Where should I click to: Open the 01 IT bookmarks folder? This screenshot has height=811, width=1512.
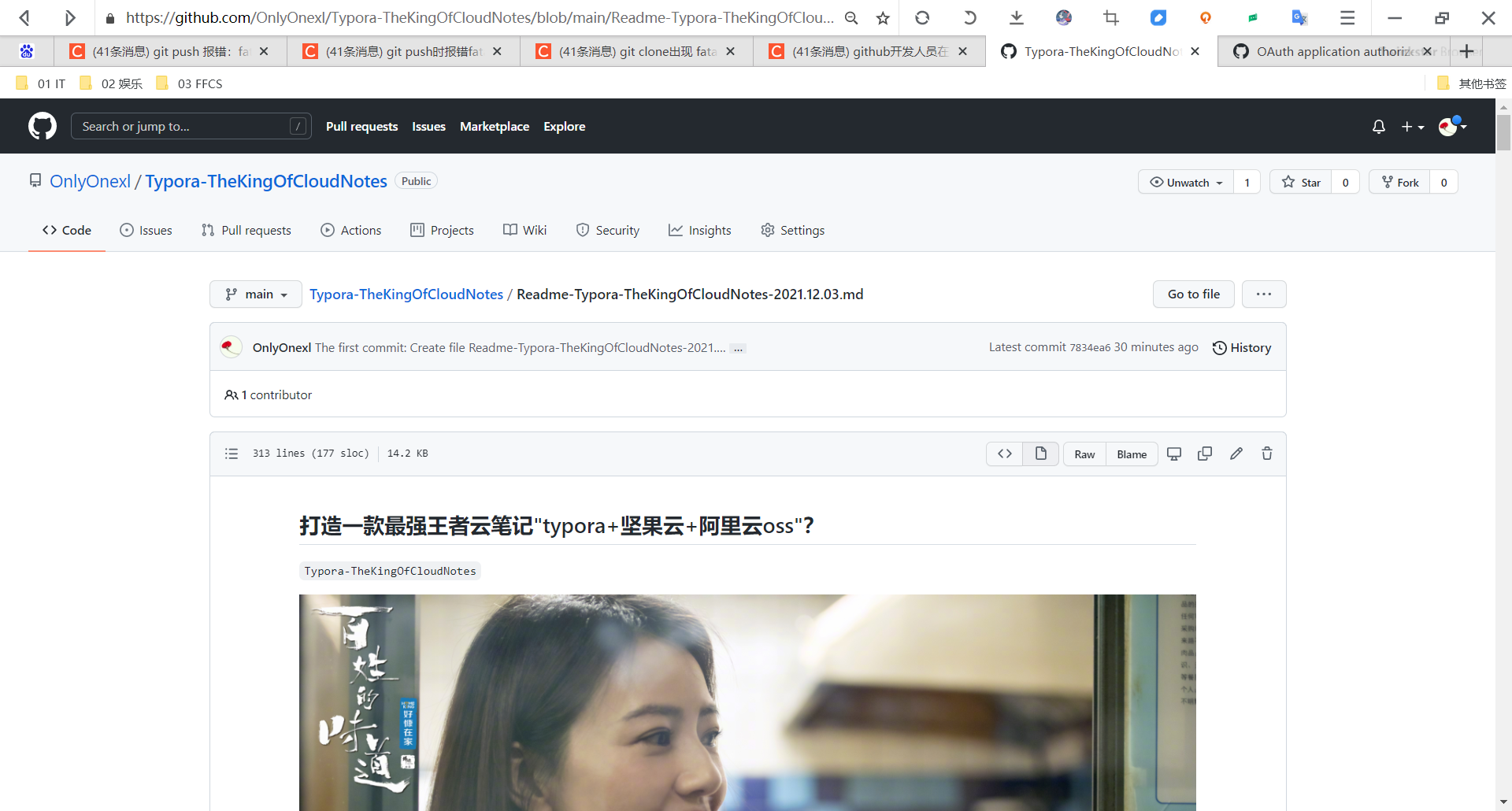[41, 83]
